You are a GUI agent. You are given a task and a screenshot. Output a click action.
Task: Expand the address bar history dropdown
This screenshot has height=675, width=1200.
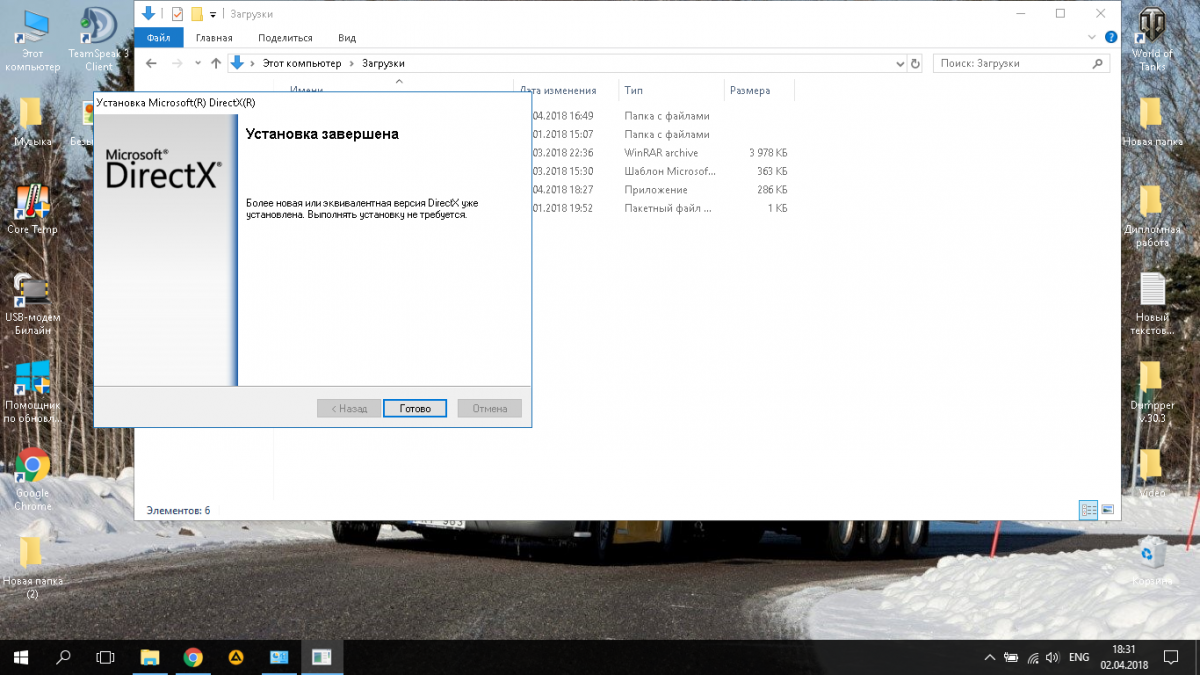(899, 63)
